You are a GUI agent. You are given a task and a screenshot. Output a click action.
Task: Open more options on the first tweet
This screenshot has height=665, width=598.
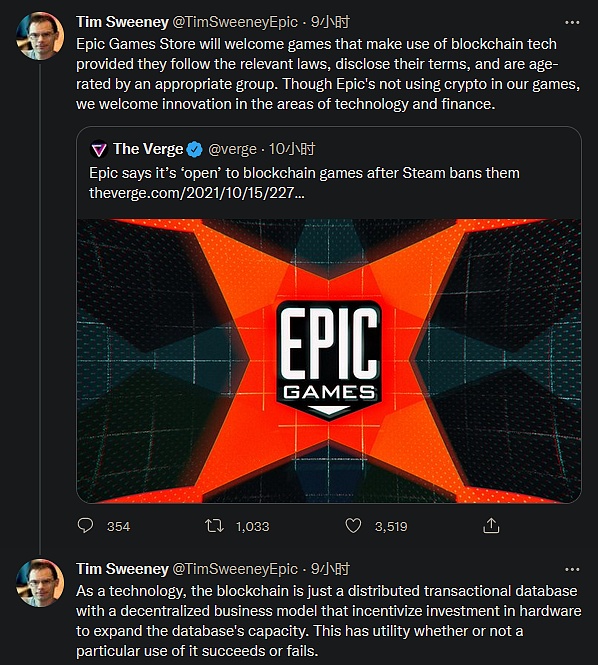tap(572, 22)
